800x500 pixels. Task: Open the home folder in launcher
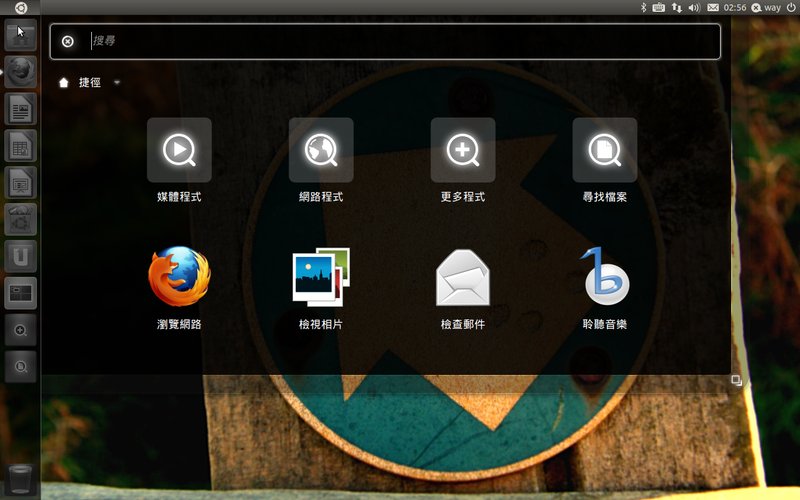pyautogui.click(x=20, y=35)
